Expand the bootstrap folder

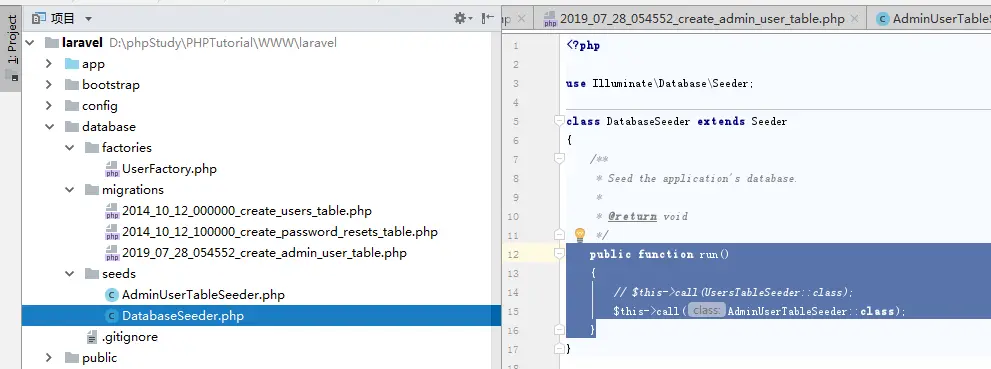[49, 85]
